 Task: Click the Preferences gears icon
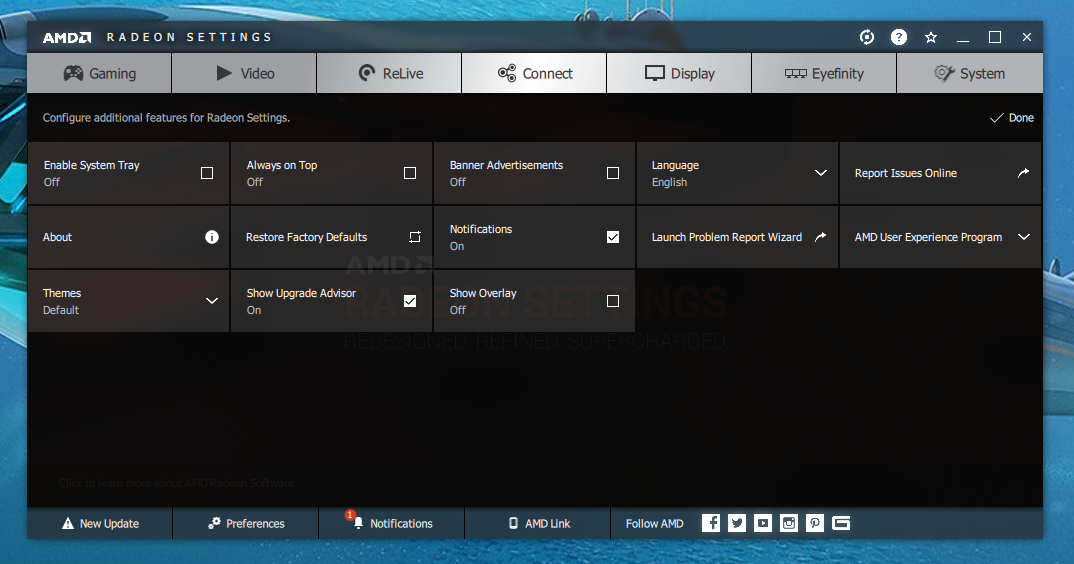coord(214,523)
